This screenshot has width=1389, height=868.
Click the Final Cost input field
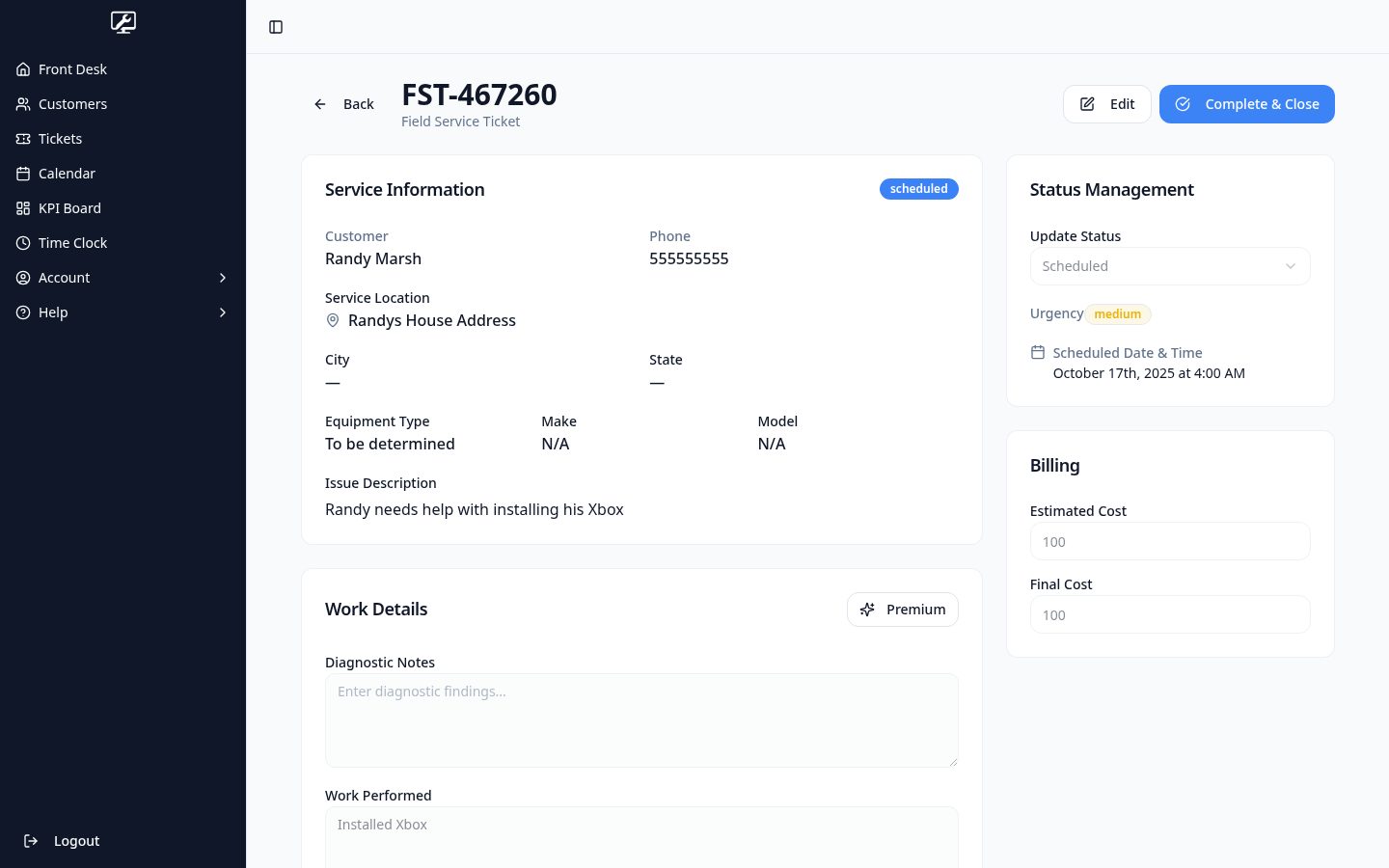1170,614
